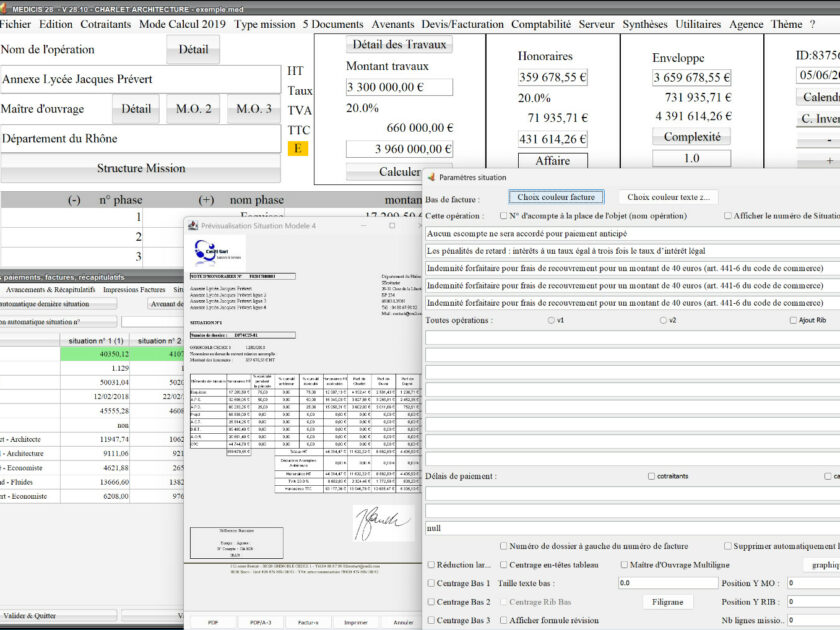The height and width of the screenshot is (630, 840).
Task: Click the Honoraires 359 678,55 € field
Action: 553,77
